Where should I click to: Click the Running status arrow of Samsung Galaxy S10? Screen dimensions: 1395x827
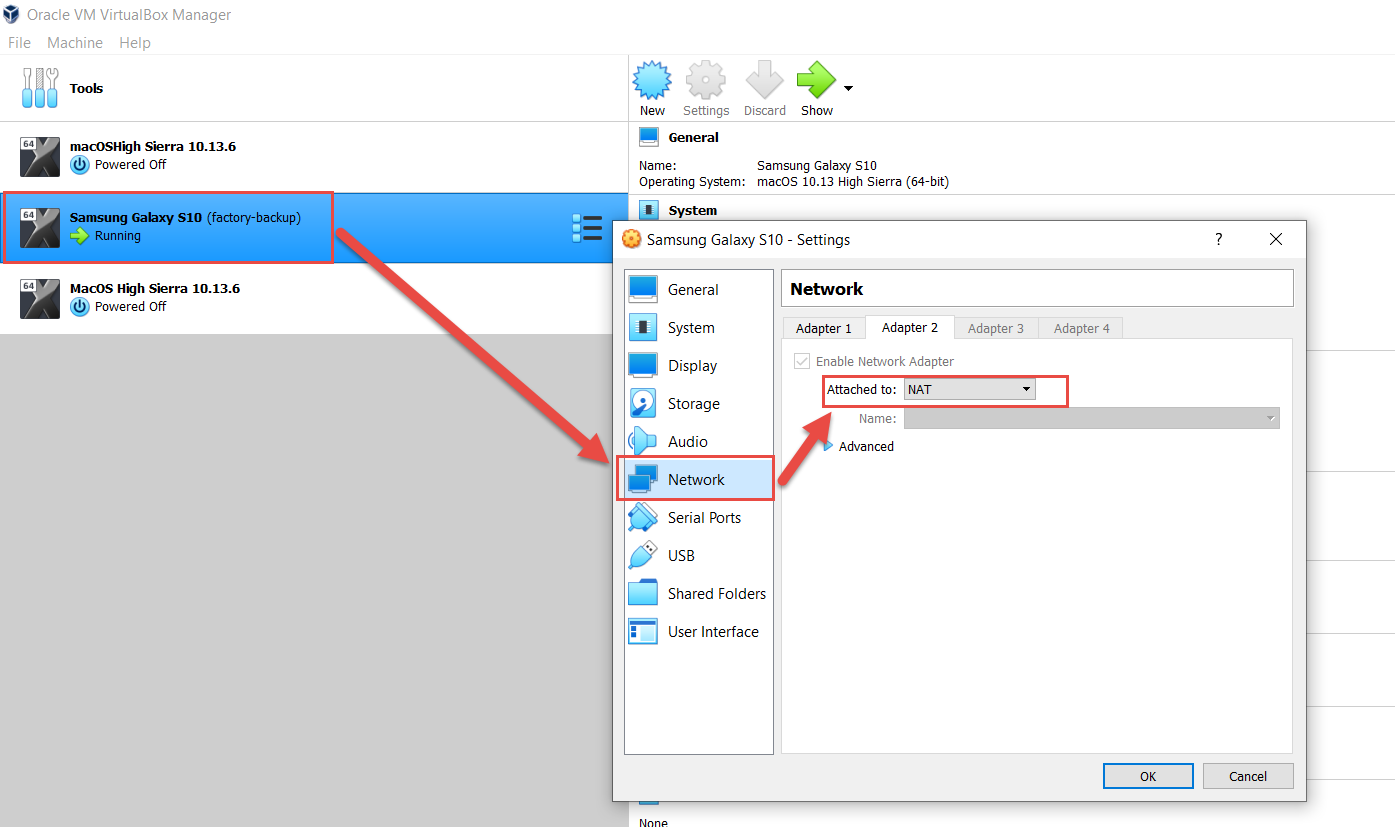(x=79, y=236)
